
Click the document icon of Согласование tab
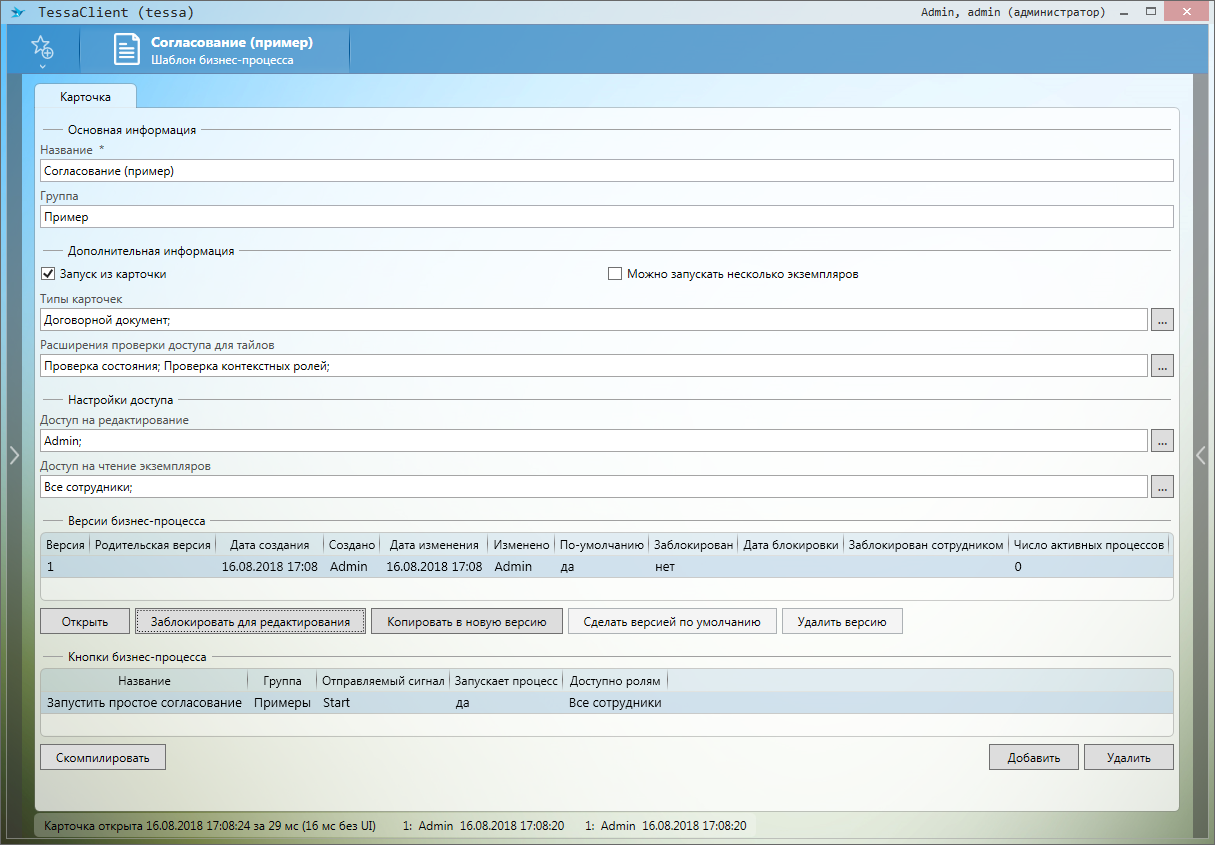coord(126,50)
